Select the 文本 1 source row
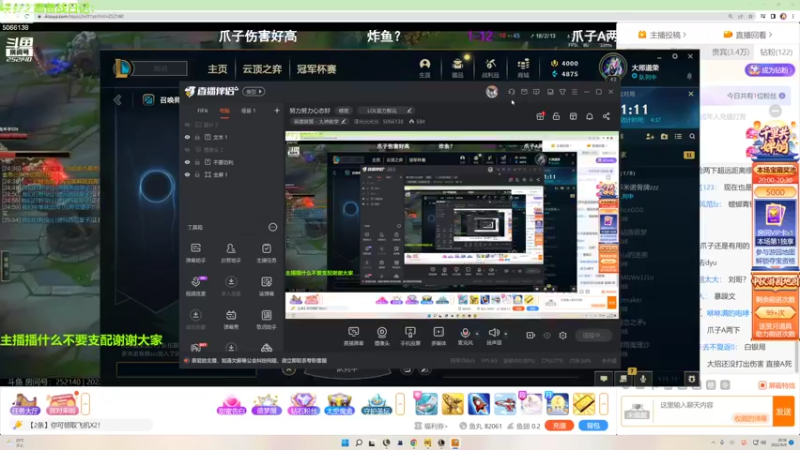Screen dimensions: 800x450 pyautogui.click(x=231, y=137)
